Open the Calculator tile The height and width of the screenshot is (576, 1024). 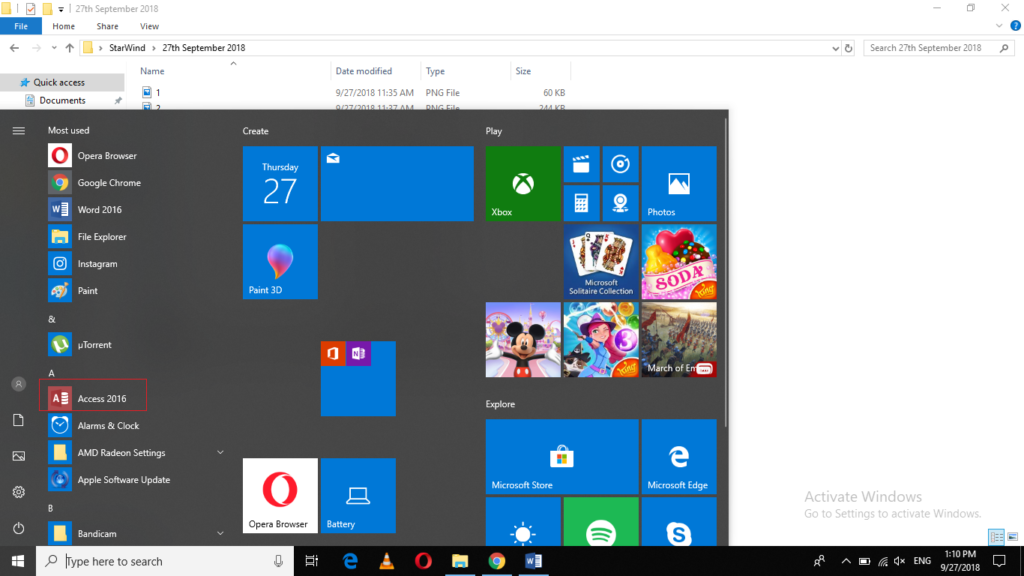click(581, 202)
